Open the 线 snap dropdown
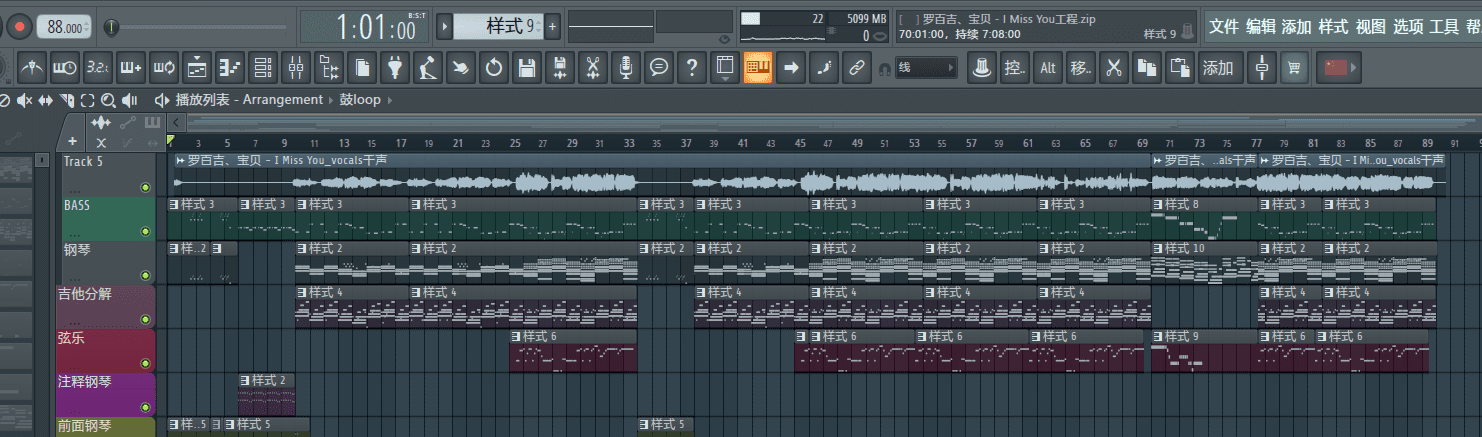This screenshot has height=437, width=1482. coord(925,68)
